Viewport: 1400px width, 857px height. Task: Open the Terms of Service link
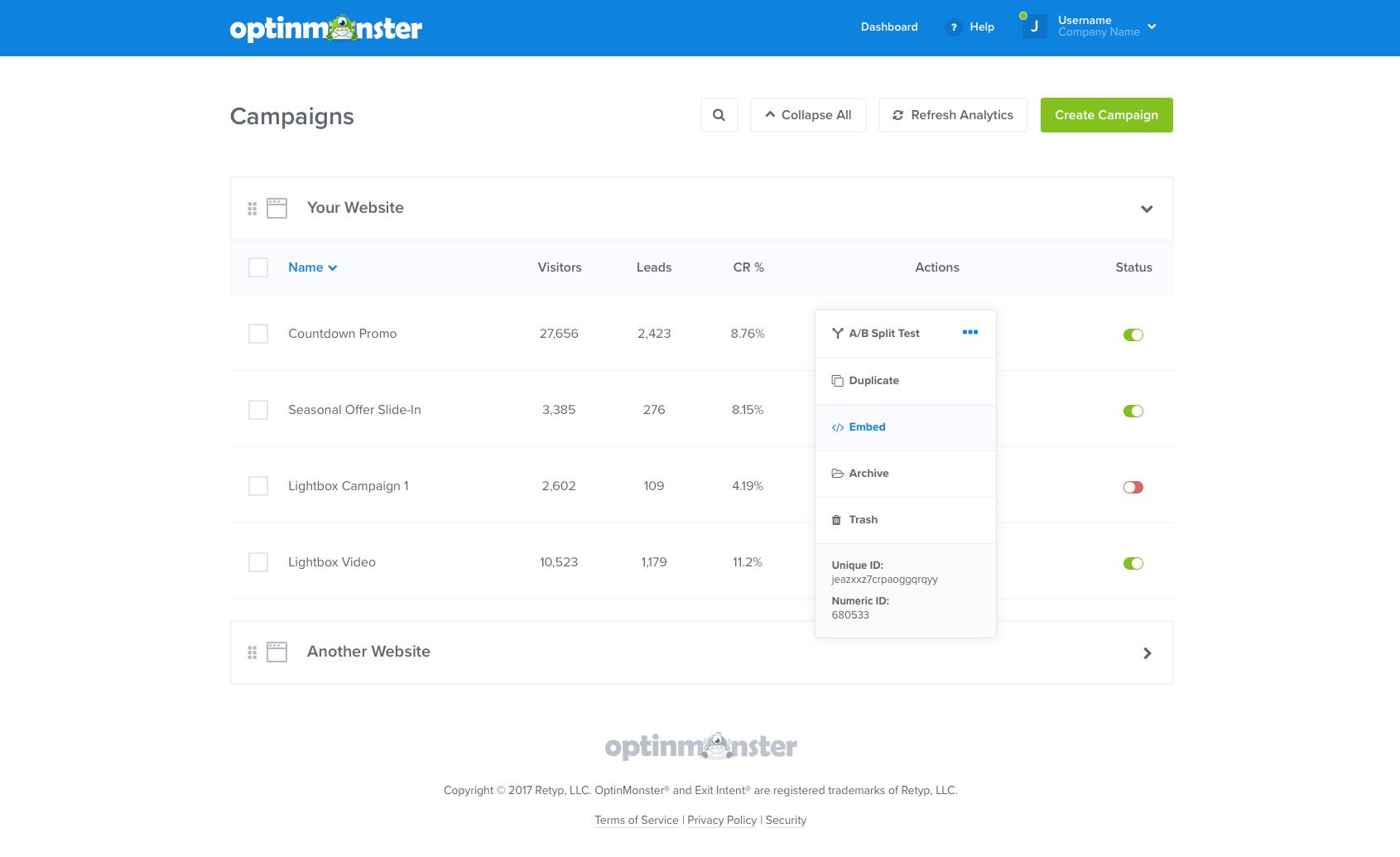(637, 820)
